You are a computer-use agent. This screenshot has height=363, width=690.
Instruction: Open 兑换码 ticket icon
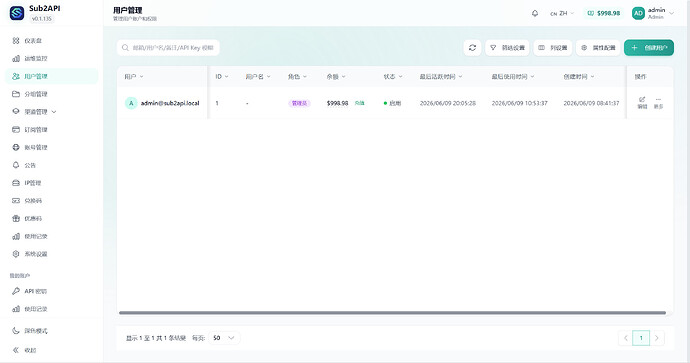pyautogui.click(x=16, y=201)
